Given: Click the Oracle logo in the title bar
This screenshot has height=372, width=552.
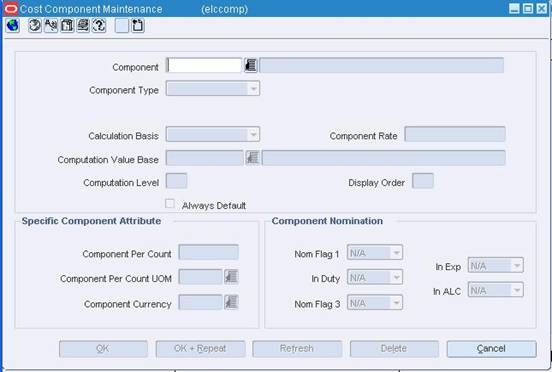Looking at the screenshot, I should coord(11,9).
